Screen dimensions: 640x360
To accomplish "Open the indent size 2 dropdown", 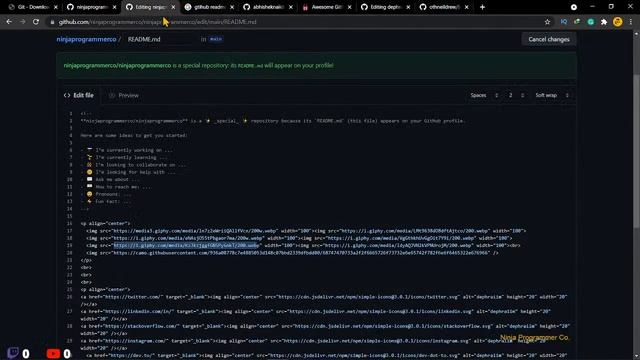I will 516,95.
